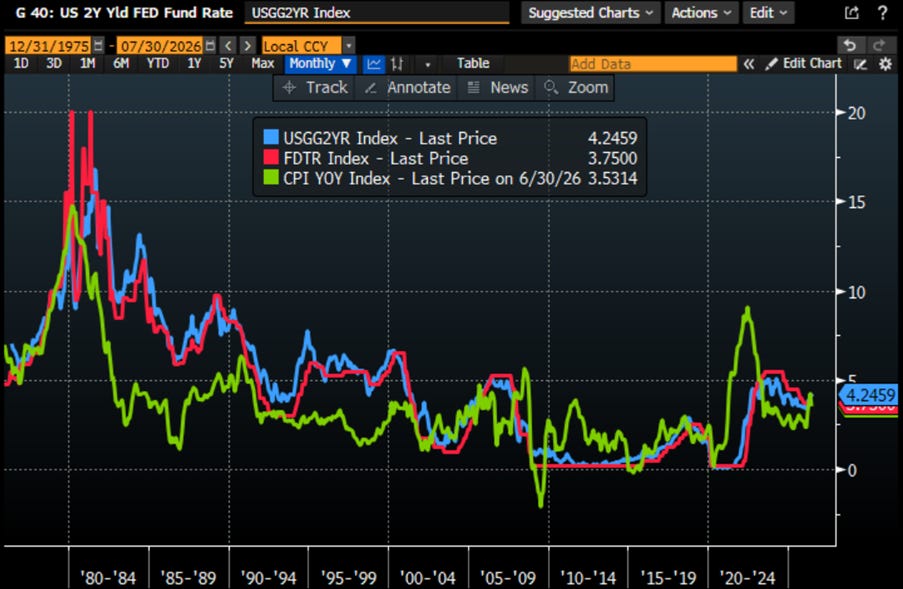Image resolution: width=903 pixels, height=589 pixels.
Task: Open the Edit dropdown menu
Action: 768,13
